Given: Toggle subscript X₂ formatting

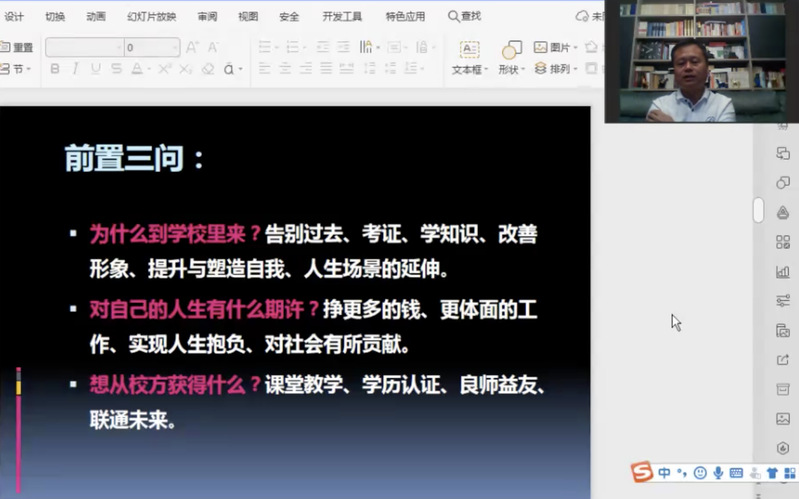Looking at the screenshot, I should (185, 69).
